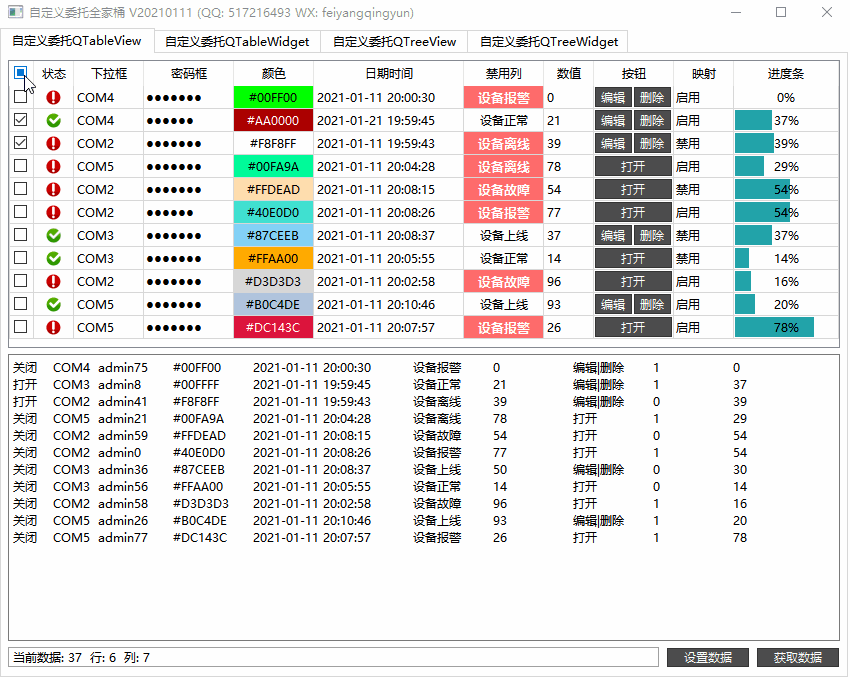The width and height of the screenshot is (850, 677).
Task: Click the red alert status icon in the #F8F8FF row
Action: tap(53, 144)
